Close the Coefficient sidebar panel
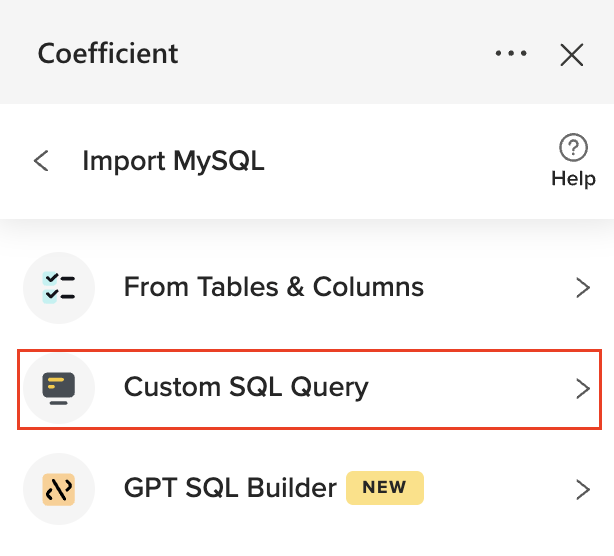 (572, 54)
